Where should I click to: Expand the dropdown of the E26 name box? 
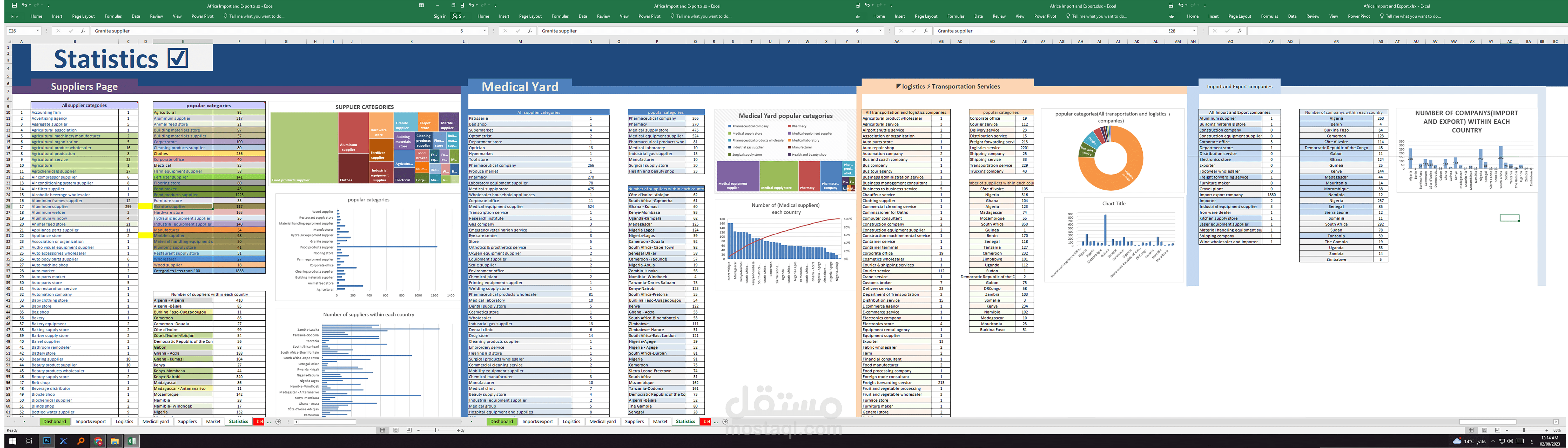(37, 30)
